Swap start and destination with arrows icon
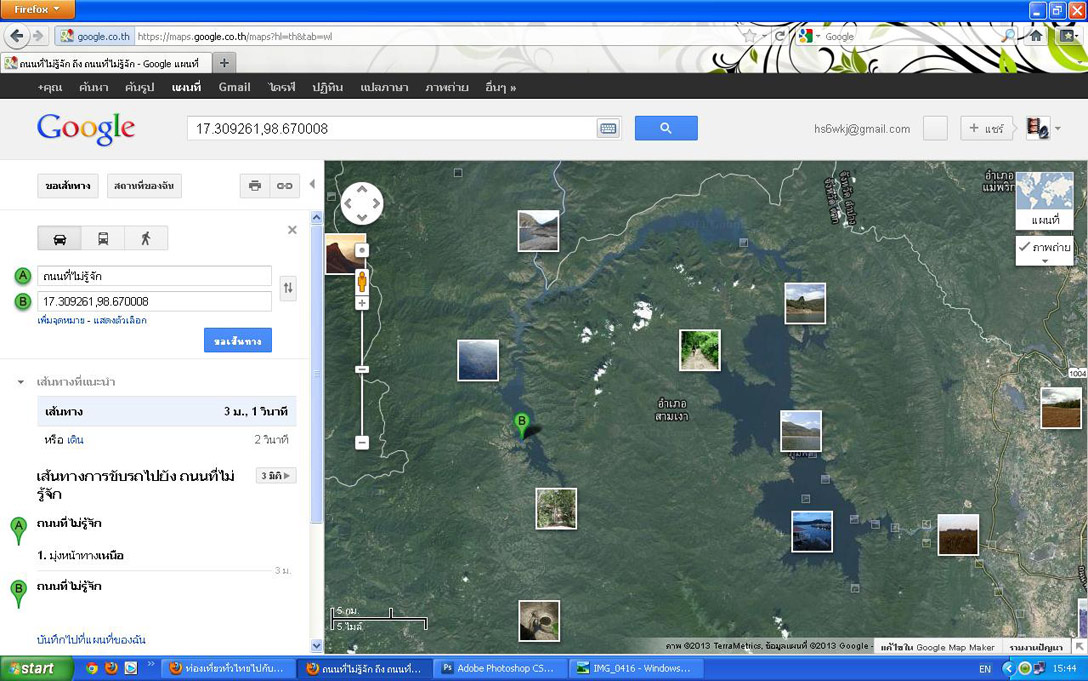 click(288, 288)
